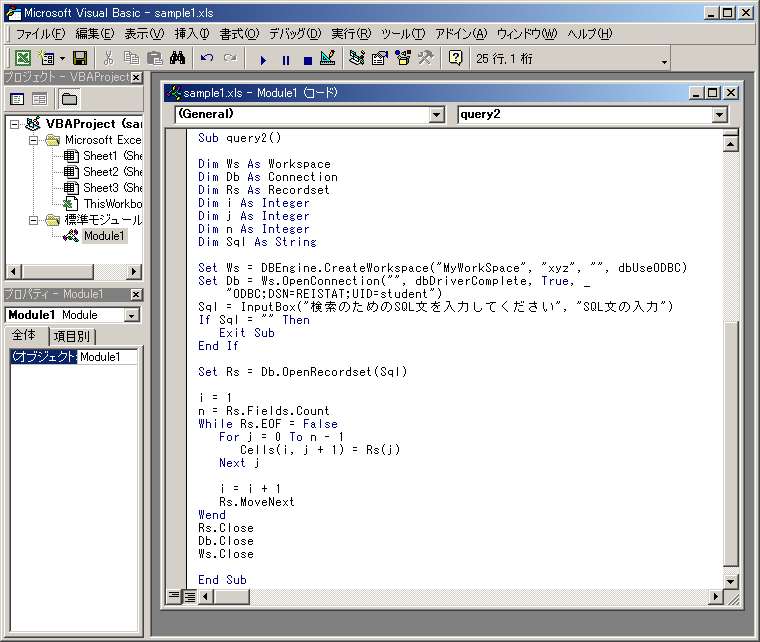This screenshot has width=760, height=642.
Task: Click the code line 'Set Rs = Db.OpenRecordset(Sql)'
Action: coord(302,372)
